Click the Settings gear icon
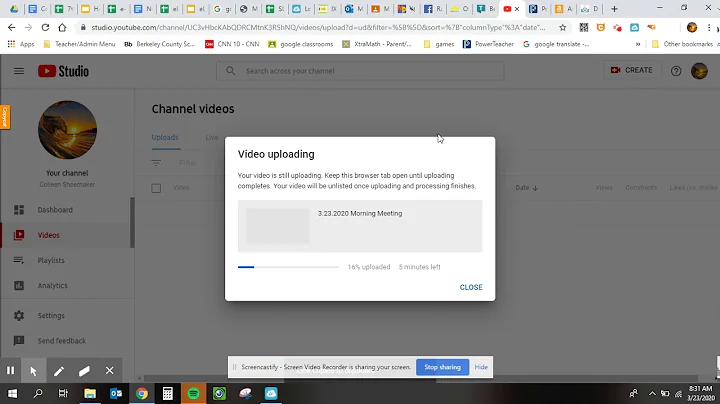The height and width of the screenshot is (404, 720). click(19, 315)
